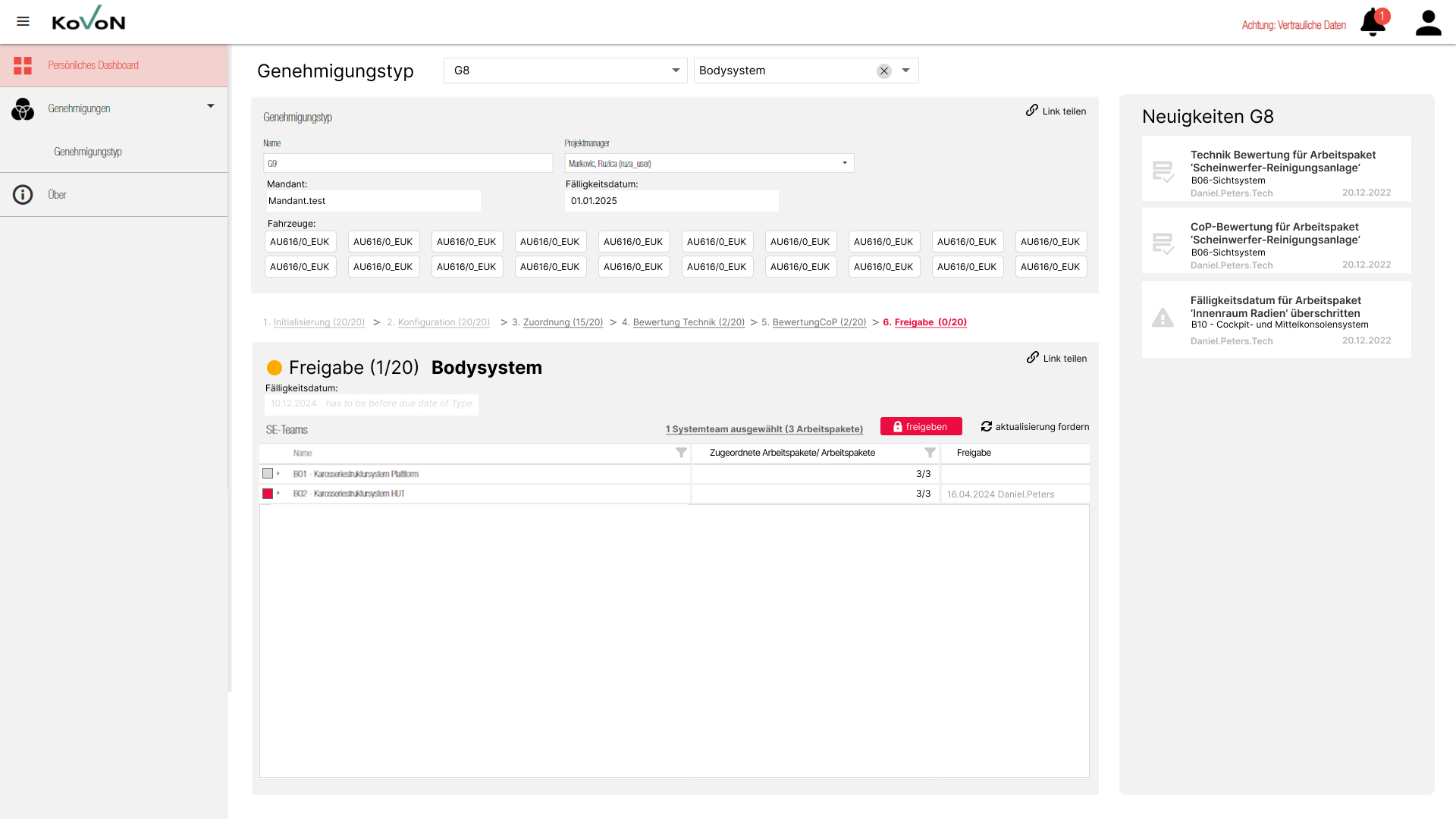1456x819 pixels.
Task: Select the Genehmigungstyp sidebar submenu item
Action: (88, 152)
